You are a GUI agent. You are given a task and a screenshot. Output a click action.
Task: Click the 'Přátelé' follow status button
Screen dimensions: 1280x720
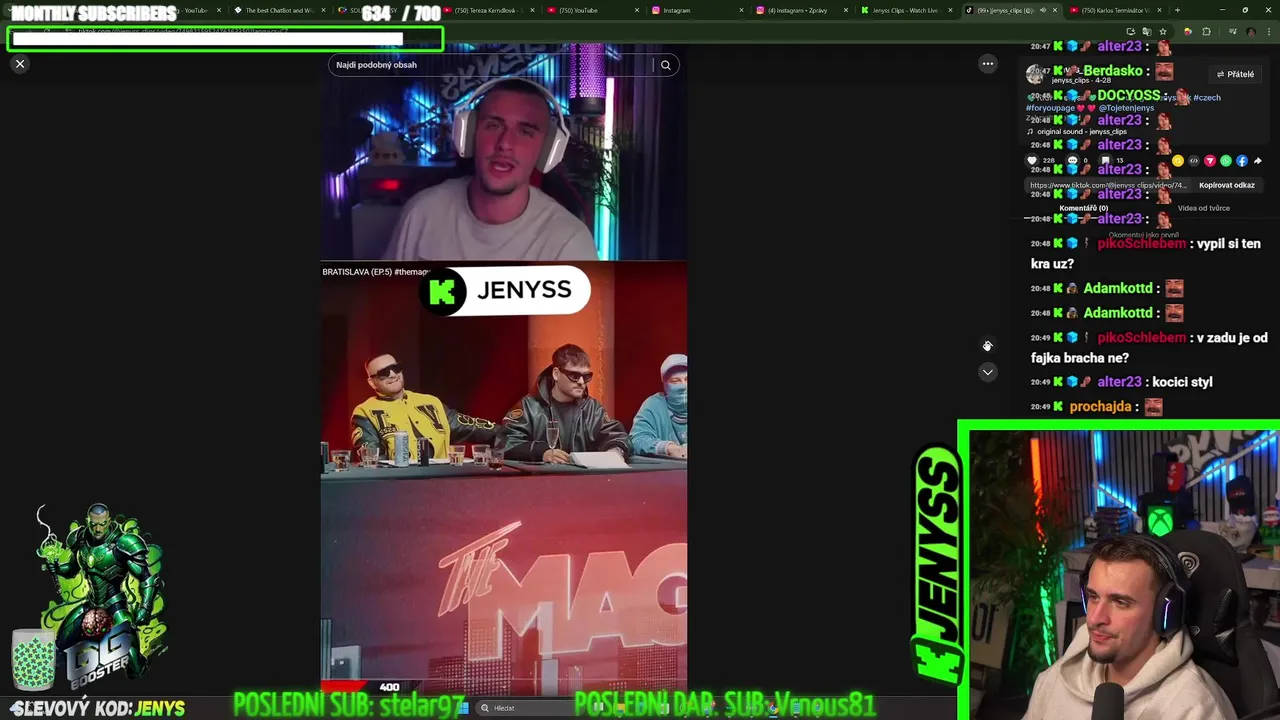point(1235,74)
